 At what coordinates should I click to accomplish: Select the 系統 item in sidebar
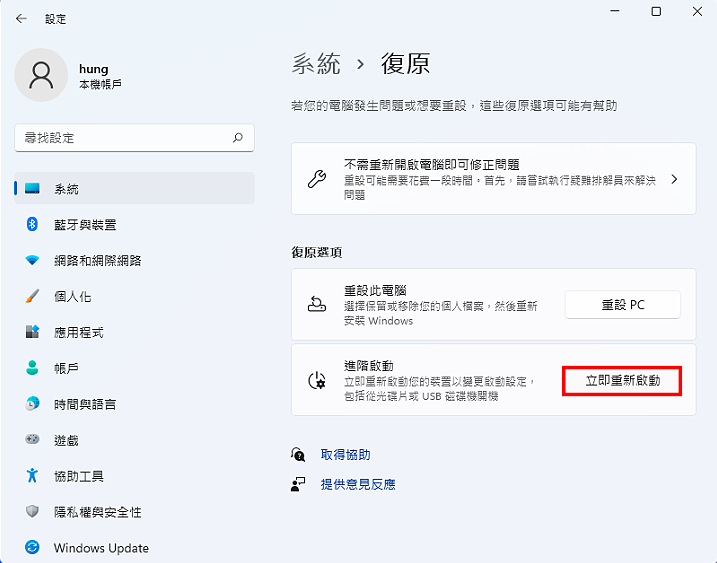pyautogui.click(x=134, y=188)
